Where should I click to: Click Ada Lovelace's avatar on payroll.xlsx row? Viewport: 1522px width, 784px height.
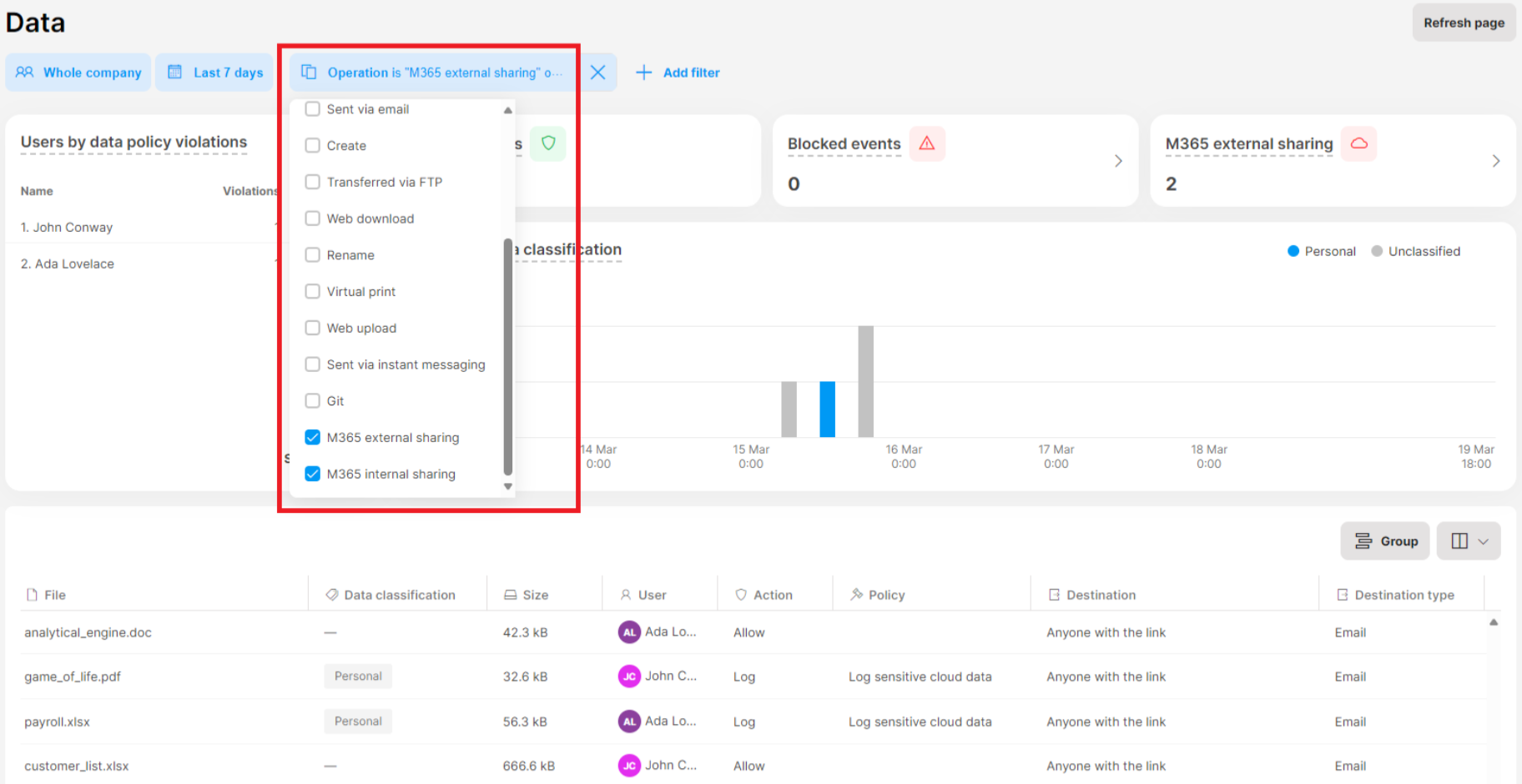coord(629,721)
